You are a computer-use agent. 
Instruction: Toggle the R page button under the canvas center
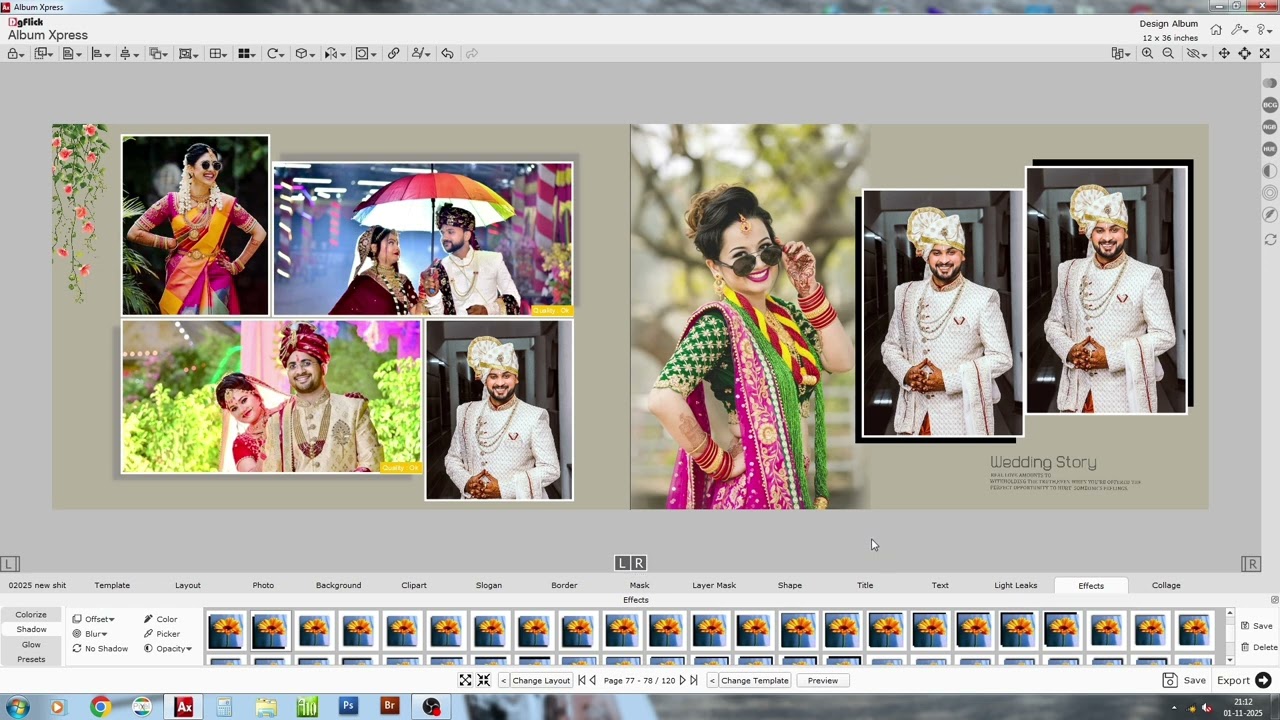click(639, 563)
